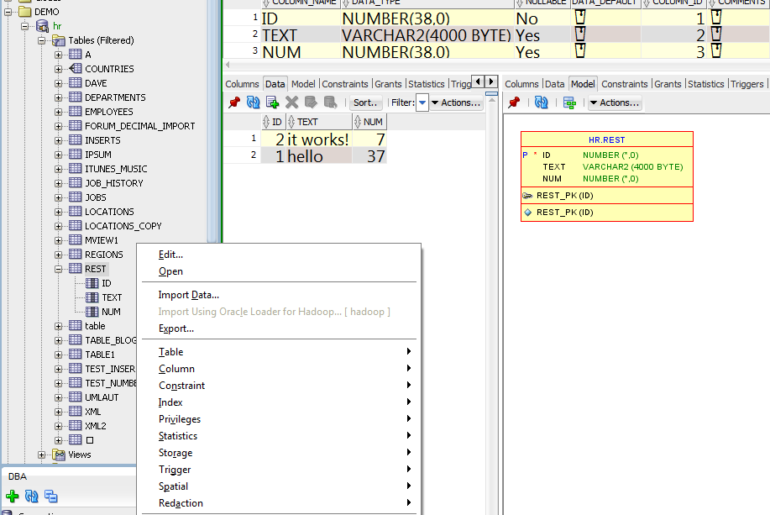Expand the Views folder in the tree
770x515 pixels.
pyautogui.click(x=42, y=455)
